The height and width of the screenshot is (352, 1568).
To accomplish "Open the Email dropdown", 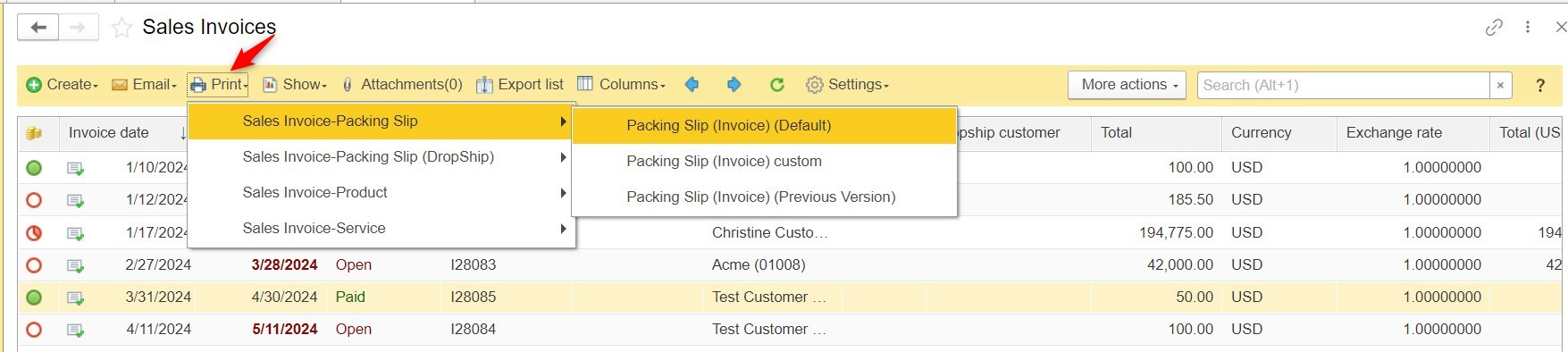I will [144, 85].
